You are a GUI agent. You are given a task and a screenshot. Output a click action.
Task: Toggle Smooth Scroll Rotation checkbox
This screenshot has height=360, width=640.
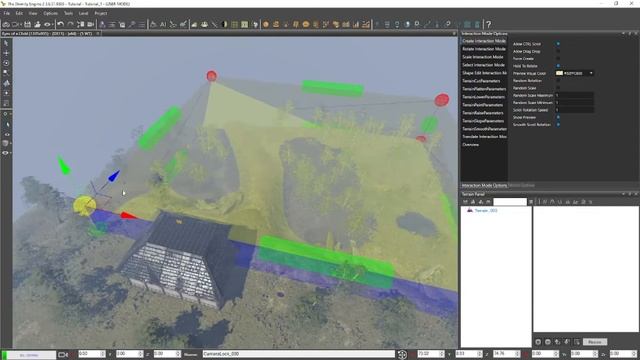558,124
